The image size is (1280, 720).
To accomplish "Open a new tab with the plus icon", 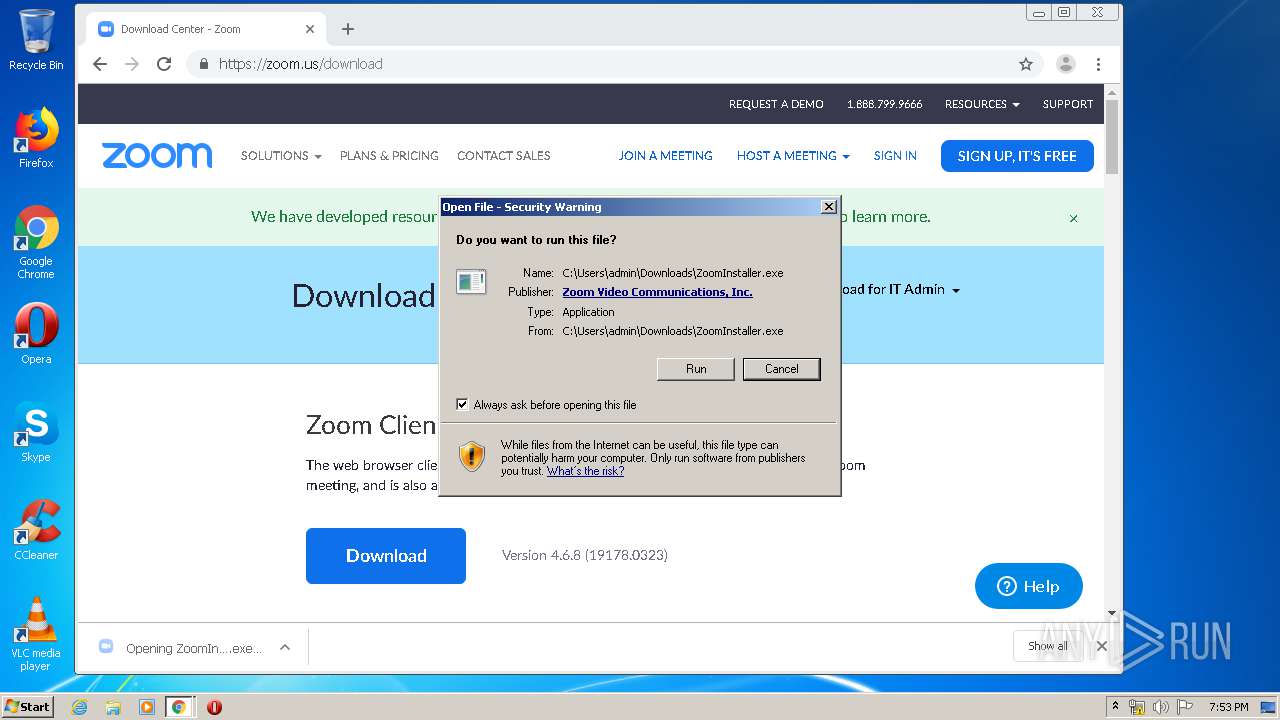I will (348, 29).
